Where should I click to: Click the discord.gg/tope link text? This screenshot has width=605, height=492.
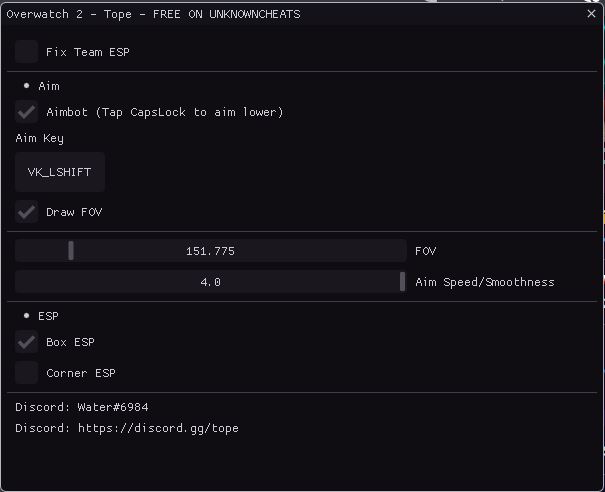click(x=158, y=428)
